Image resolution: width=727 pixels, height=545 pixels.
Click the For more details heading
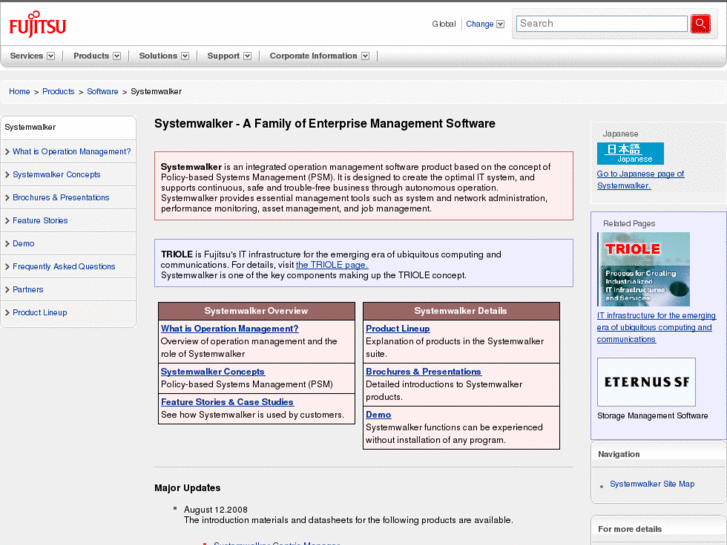pos(630,529)
